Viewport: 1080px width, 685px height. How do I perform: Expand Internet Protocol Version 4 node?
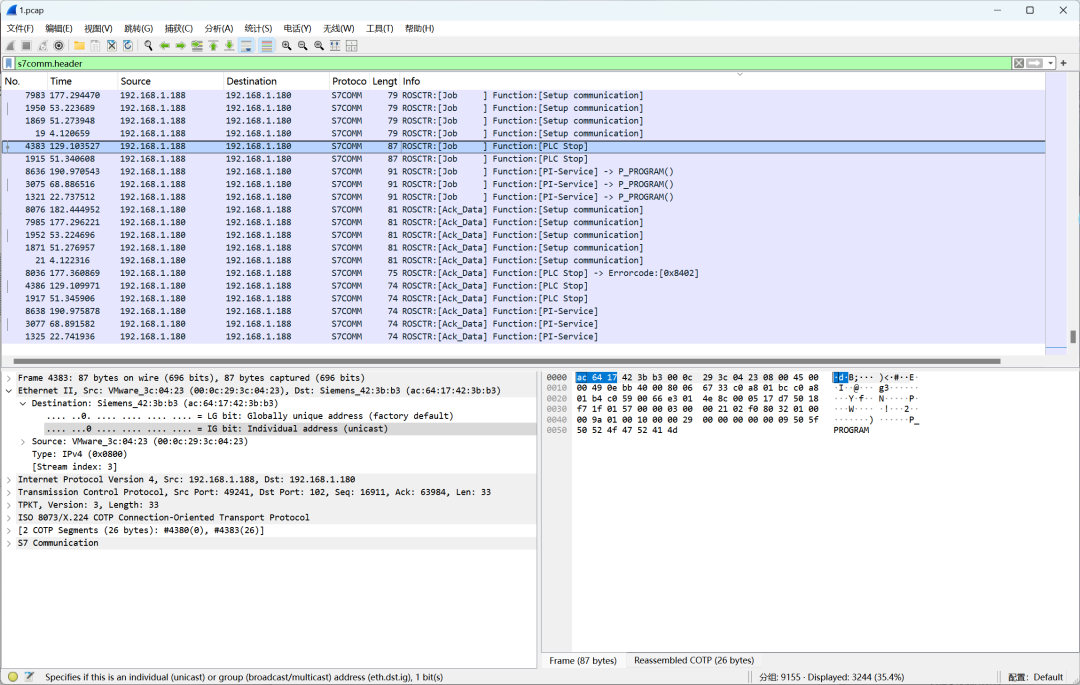8,480
